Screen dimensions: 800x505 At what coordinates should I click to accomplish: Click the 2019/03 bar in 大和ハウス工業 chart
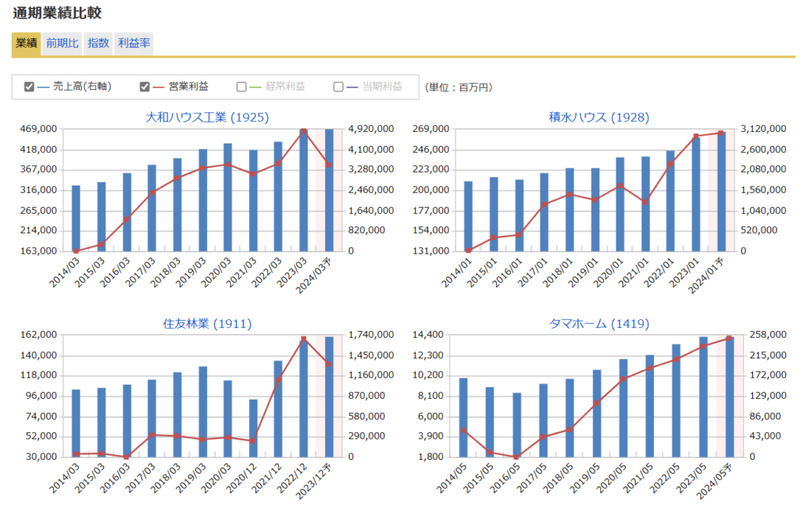tap(203, 200)
